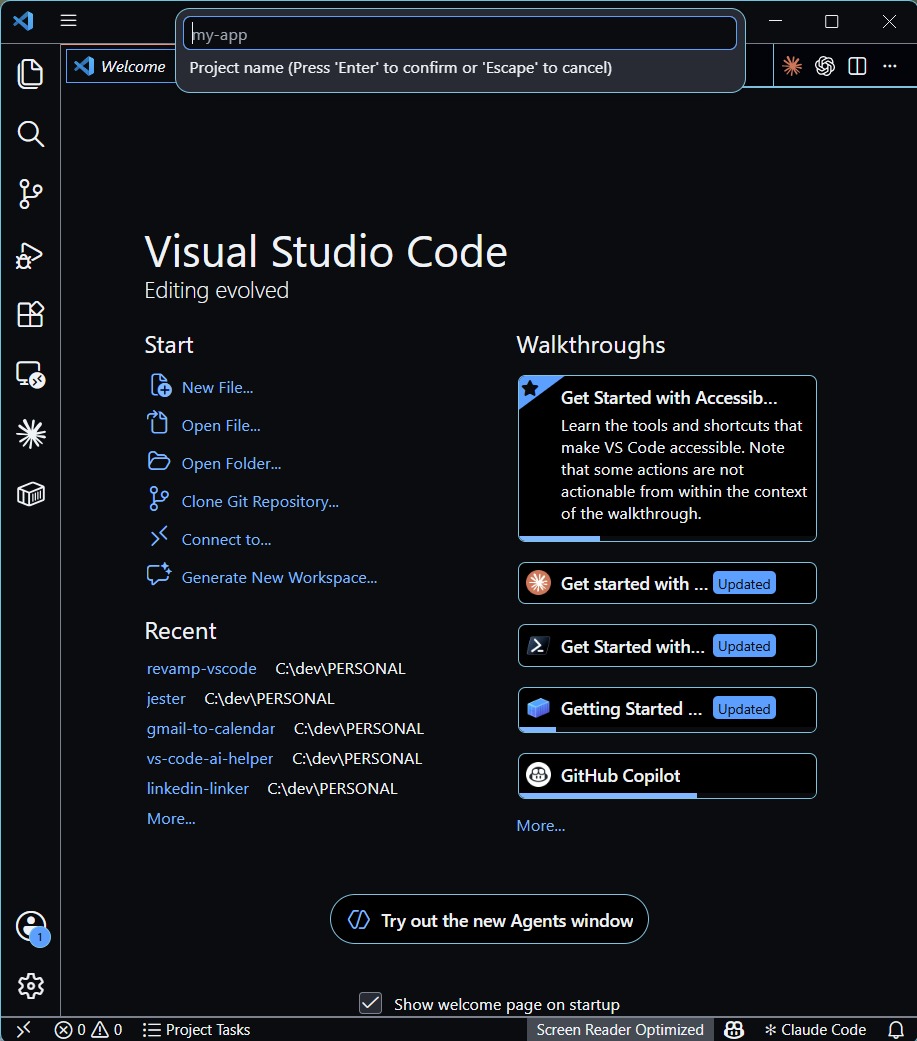Click the Project name input field
Viewport: 917px width, 1041px height.
tap(459, 34)
